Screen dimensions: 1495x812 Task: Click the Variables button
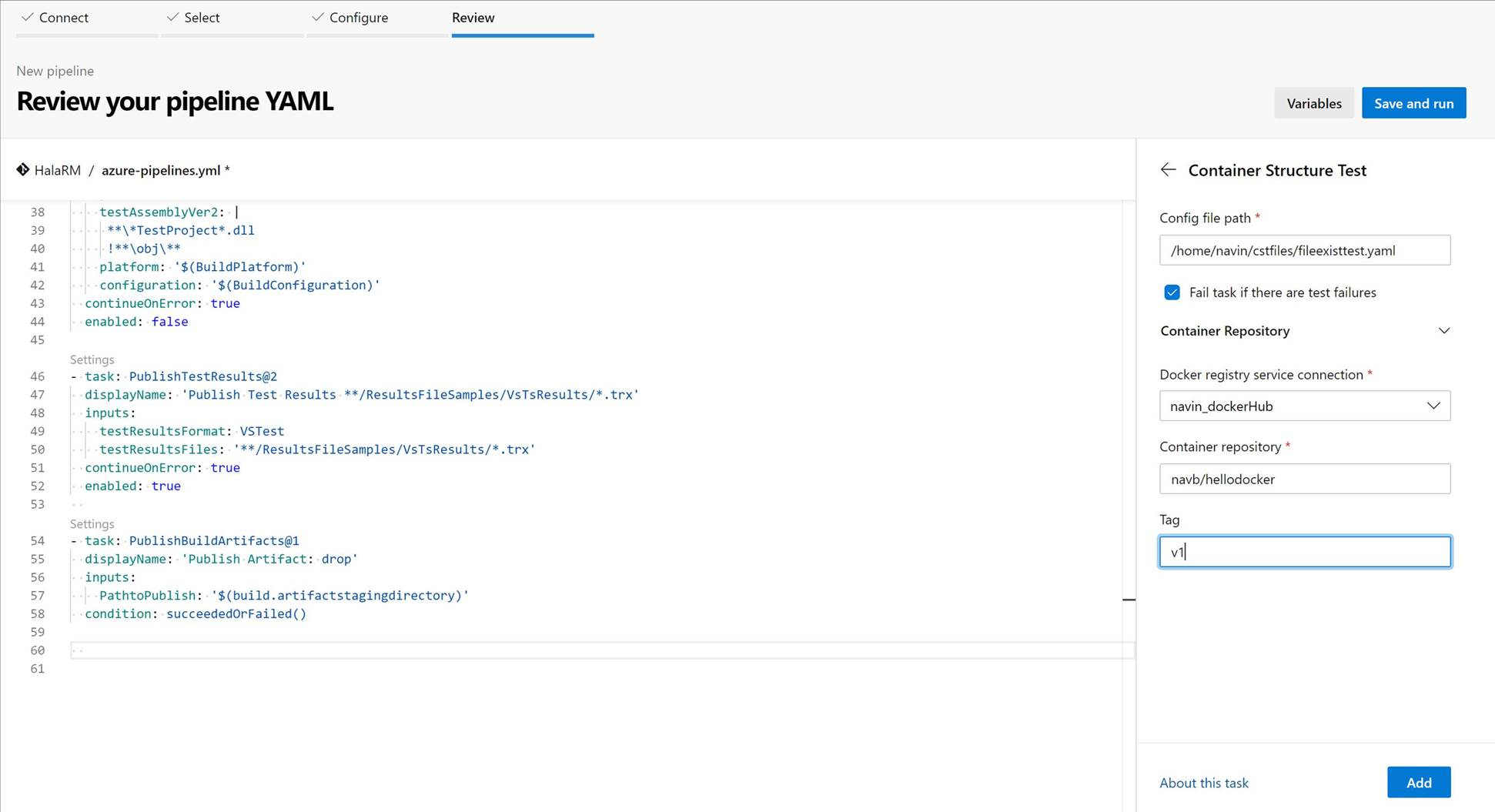(x=1313, y=102)
